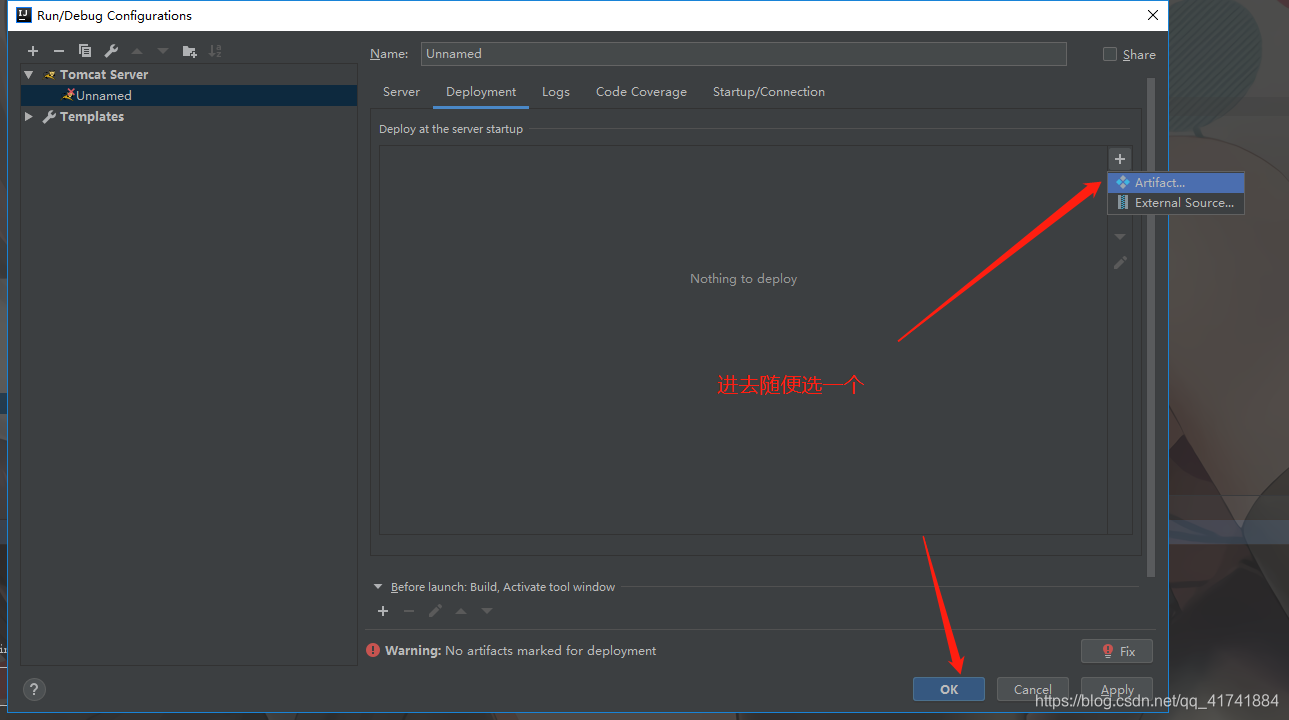Collapse the Before launch section
The image size is (1289, 720).
click(378, 587)
